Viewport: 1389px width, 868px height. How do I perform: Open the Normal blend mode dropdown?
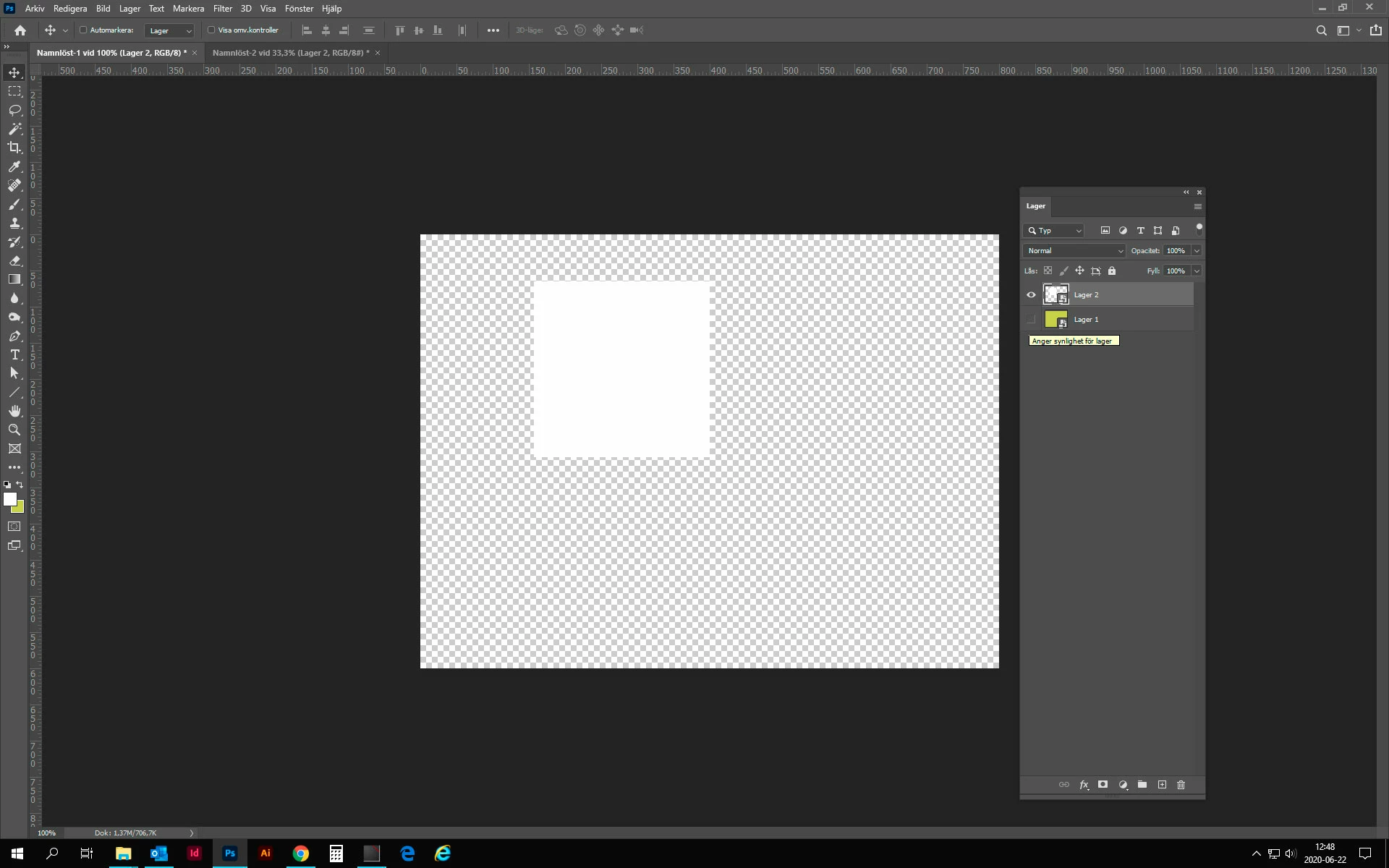[x=1074, y=251]
